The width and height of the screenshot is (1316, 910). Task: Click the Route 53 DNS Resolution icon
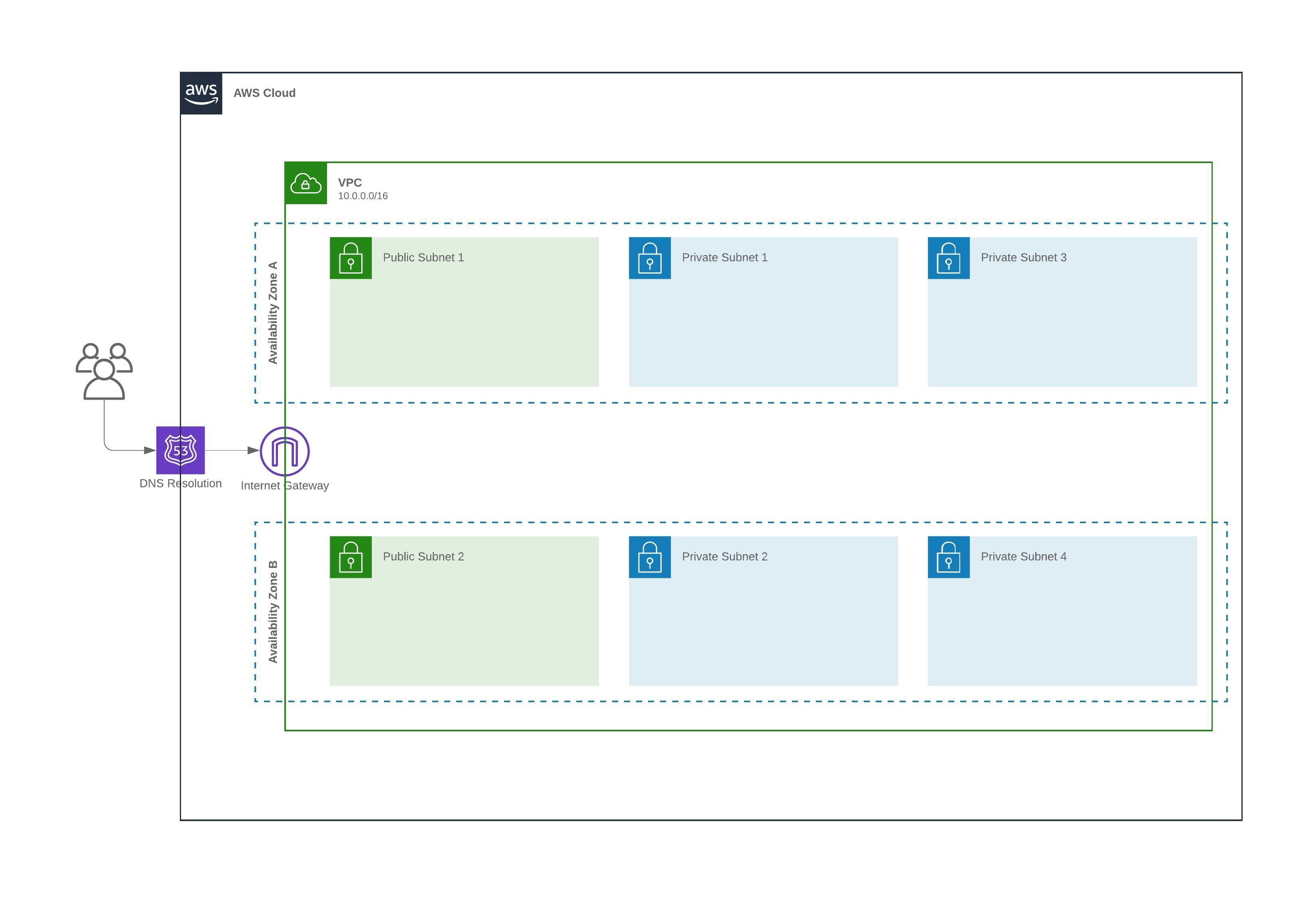click(180, 450)
